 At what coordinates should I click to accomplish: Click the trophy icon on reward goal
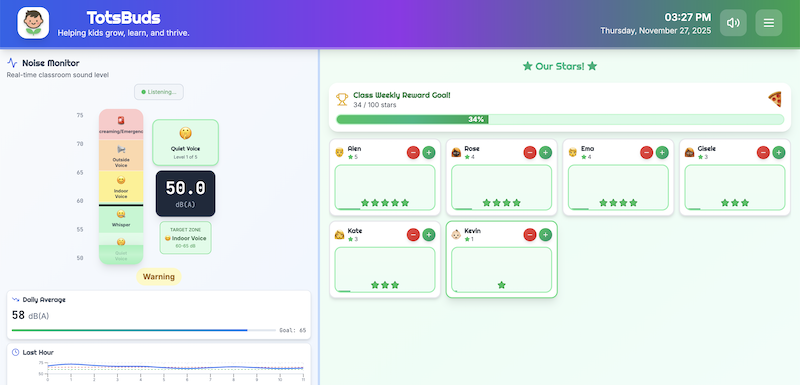[x=342, y=99]
